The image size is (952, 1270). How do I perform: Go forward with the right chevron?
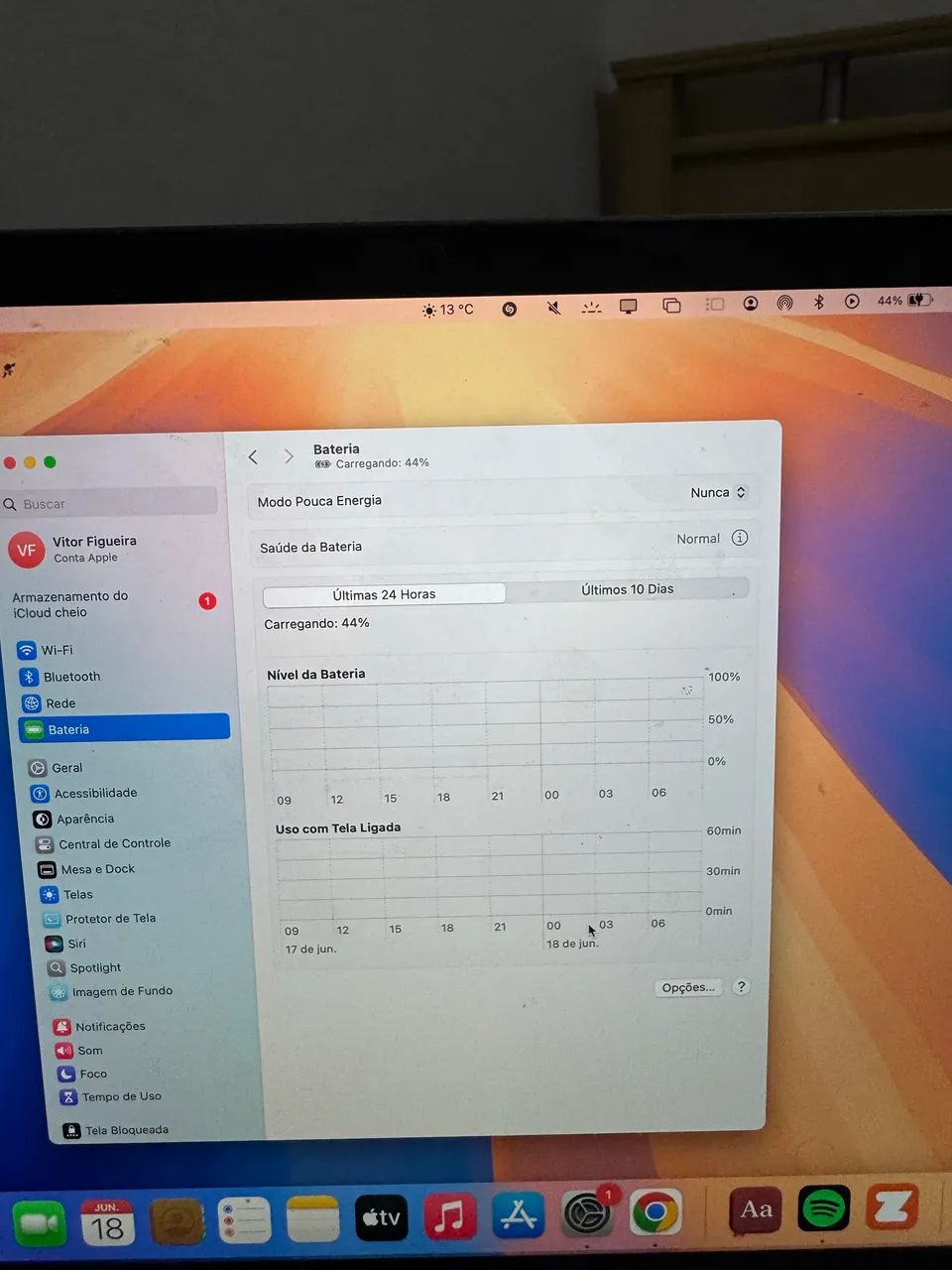(x=289, y=456)
